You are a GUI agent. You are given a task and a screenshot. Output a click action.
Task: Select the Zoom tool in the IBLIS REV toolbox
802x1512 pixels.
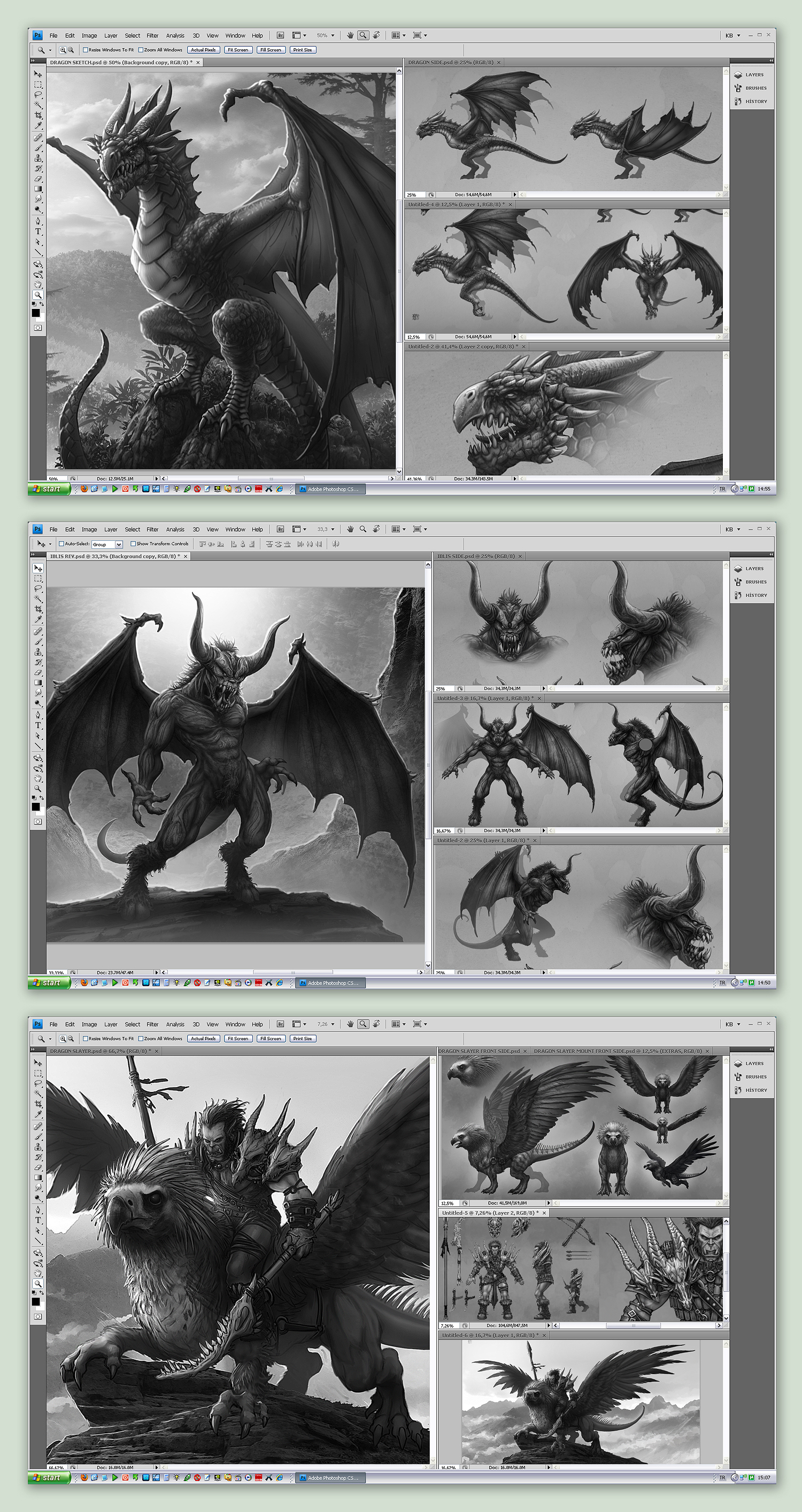(x=37, y=788)
